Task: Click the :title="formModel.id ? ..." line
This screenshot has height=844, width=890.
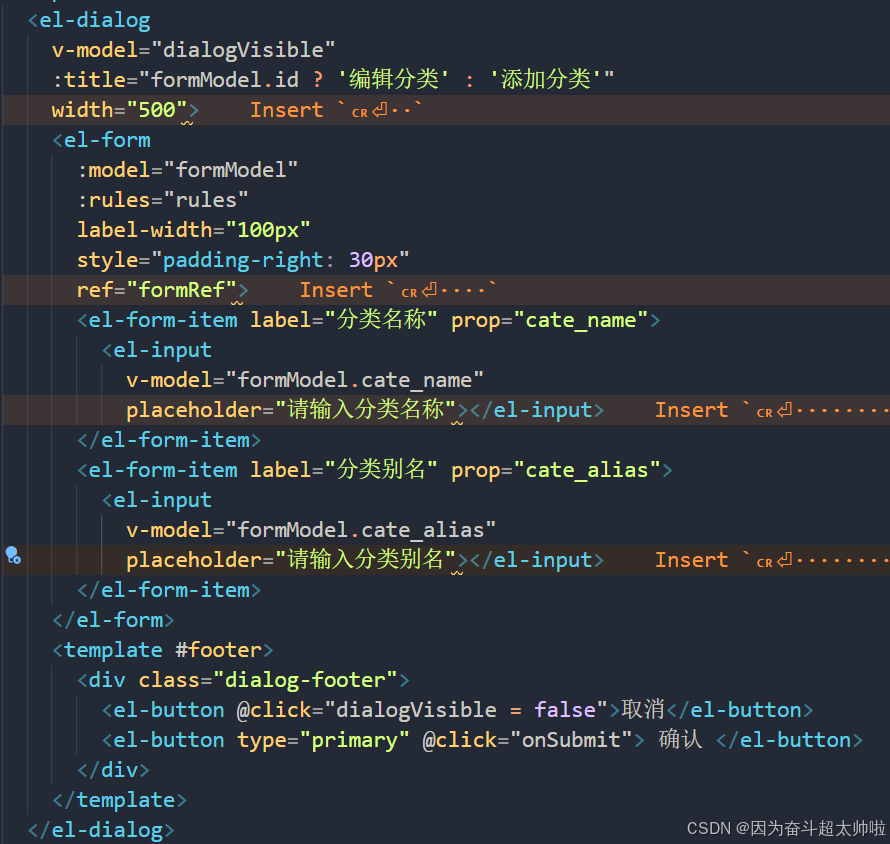Action: 333,79
